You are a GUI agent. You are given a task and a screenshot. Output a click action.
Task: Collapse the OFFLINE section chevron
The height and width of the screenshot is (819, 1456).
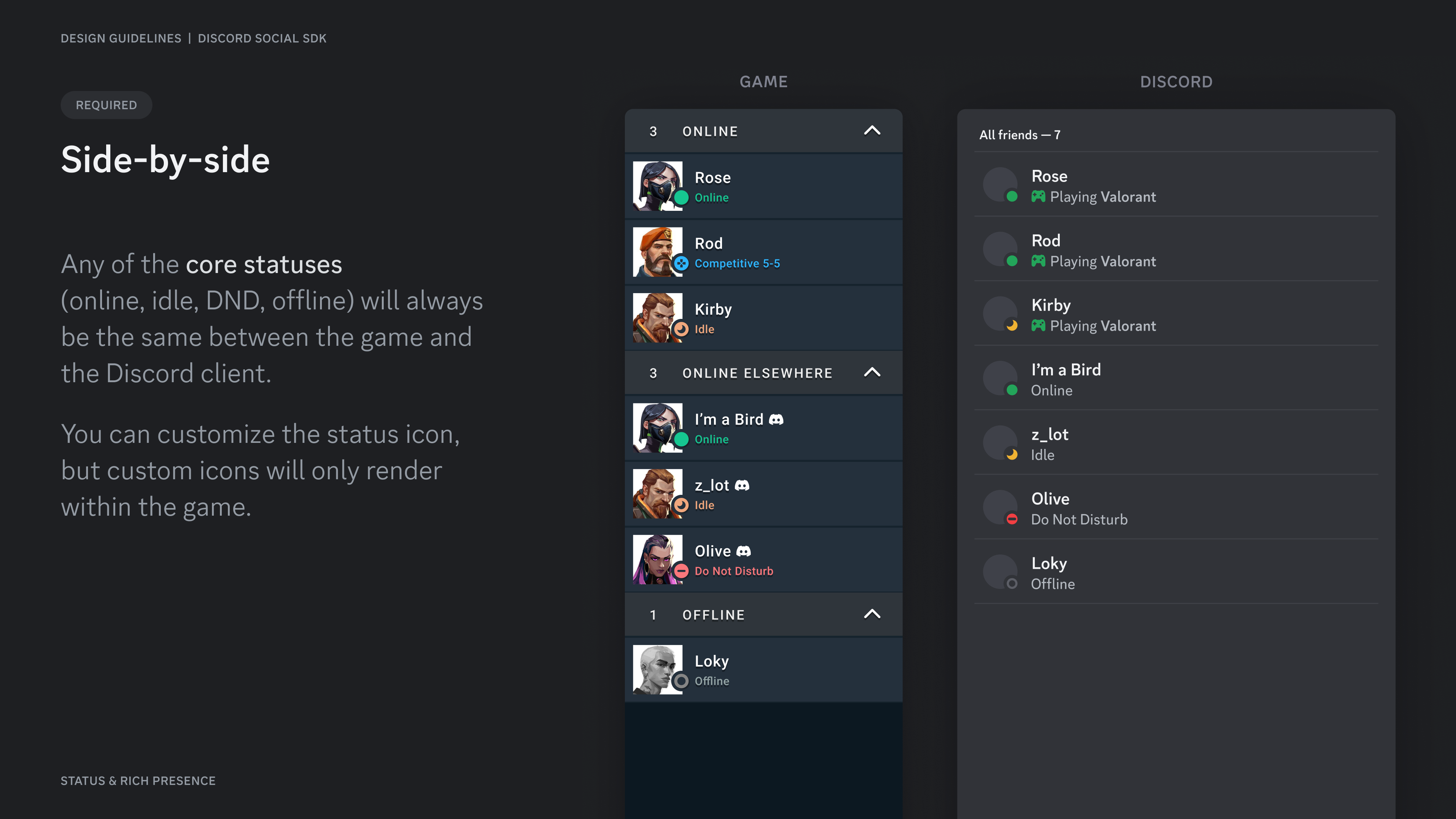pos(872,614)
